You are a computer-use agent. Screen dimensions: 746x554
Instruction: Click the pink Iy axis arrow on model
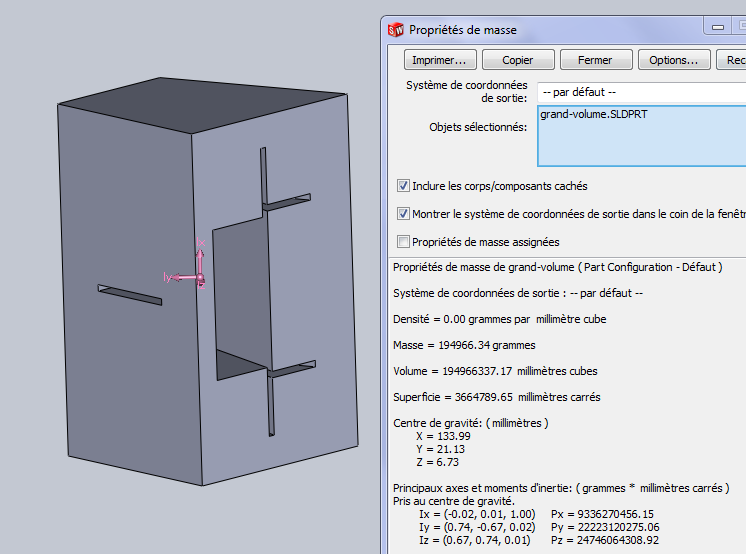click(x=183, y=277)
